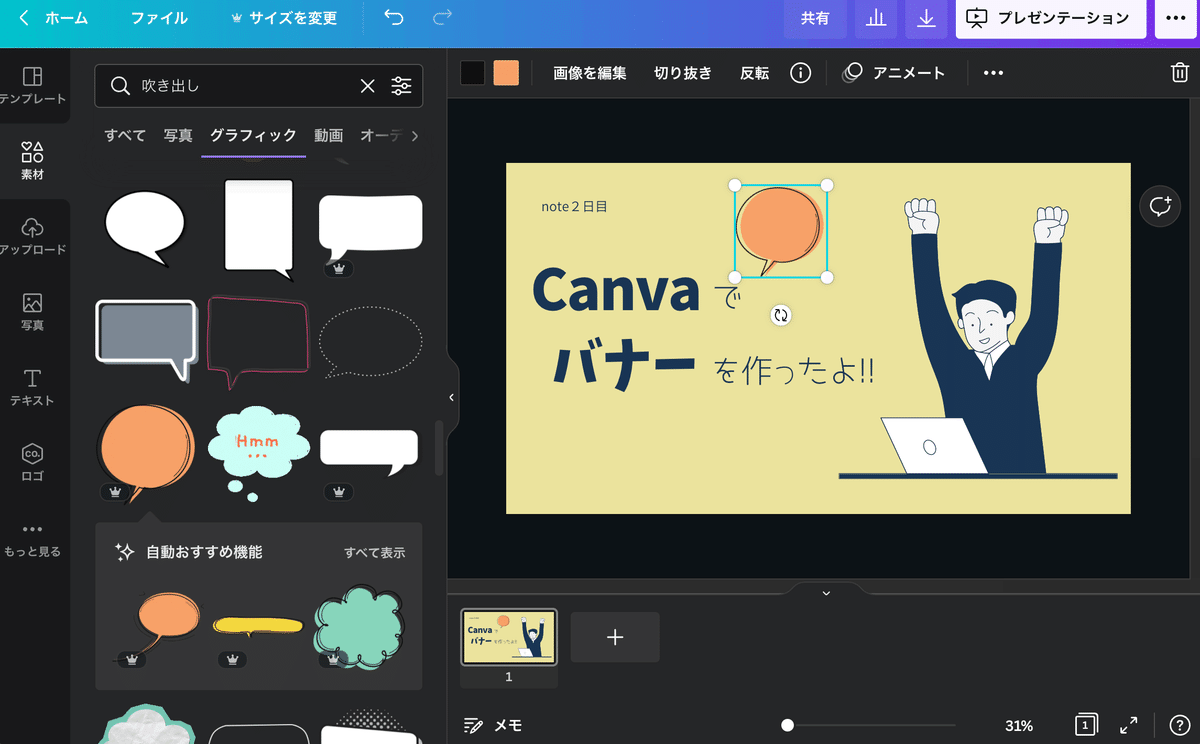
Task: Click the rotate handle below the bubble
Action: [x=781, y=315]
